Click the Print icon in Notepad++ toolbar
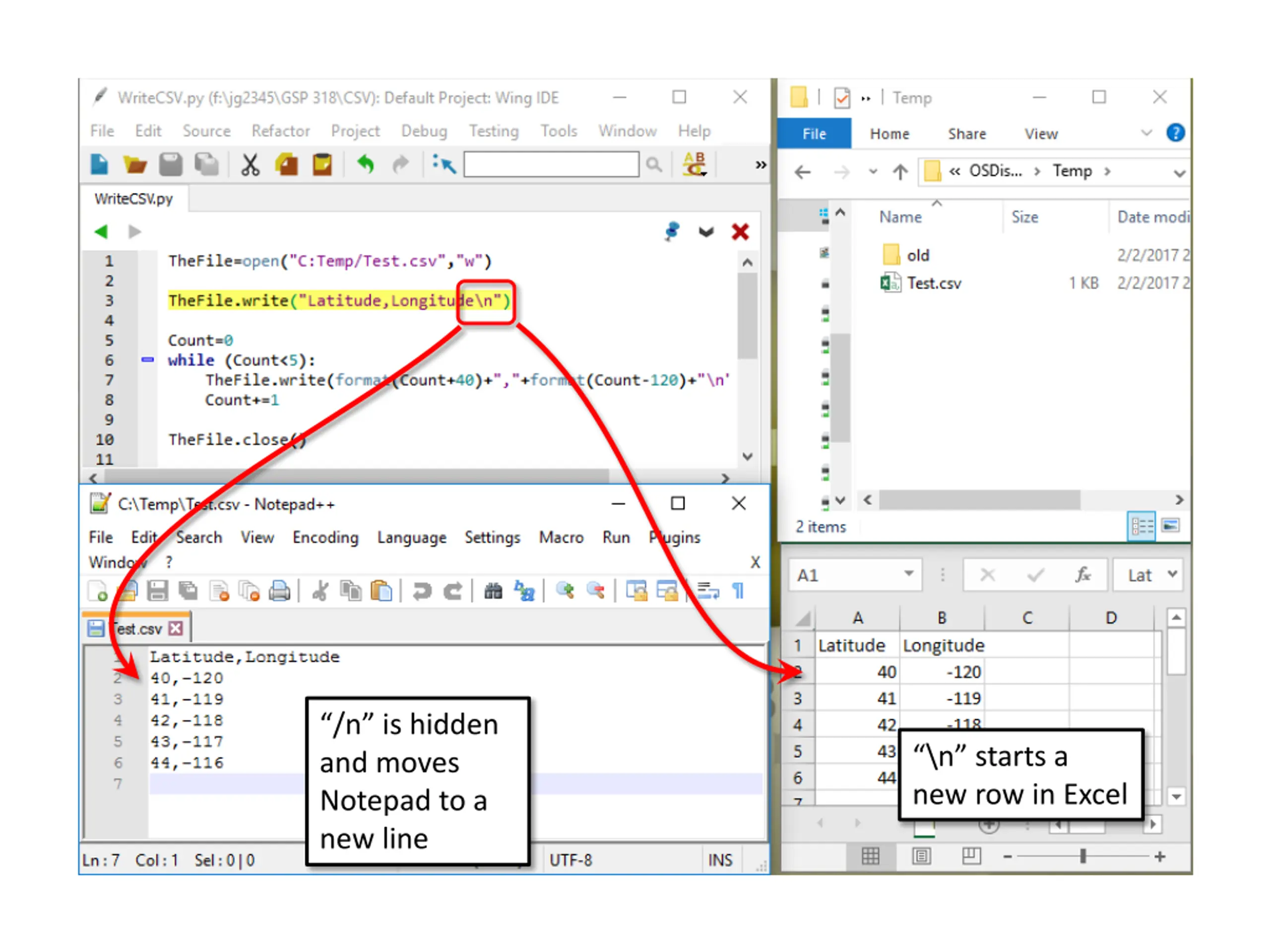 (280, 591)
